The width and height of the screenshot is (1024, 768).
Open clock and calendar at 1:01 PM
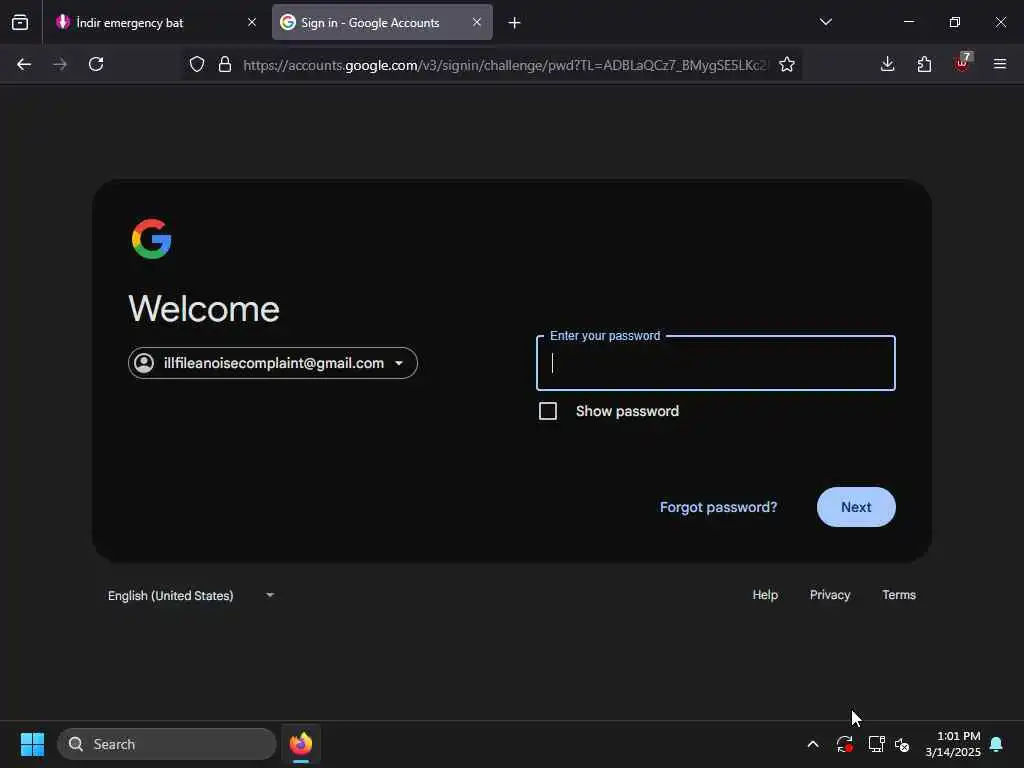pyautogui.click(x=953, y=744)
